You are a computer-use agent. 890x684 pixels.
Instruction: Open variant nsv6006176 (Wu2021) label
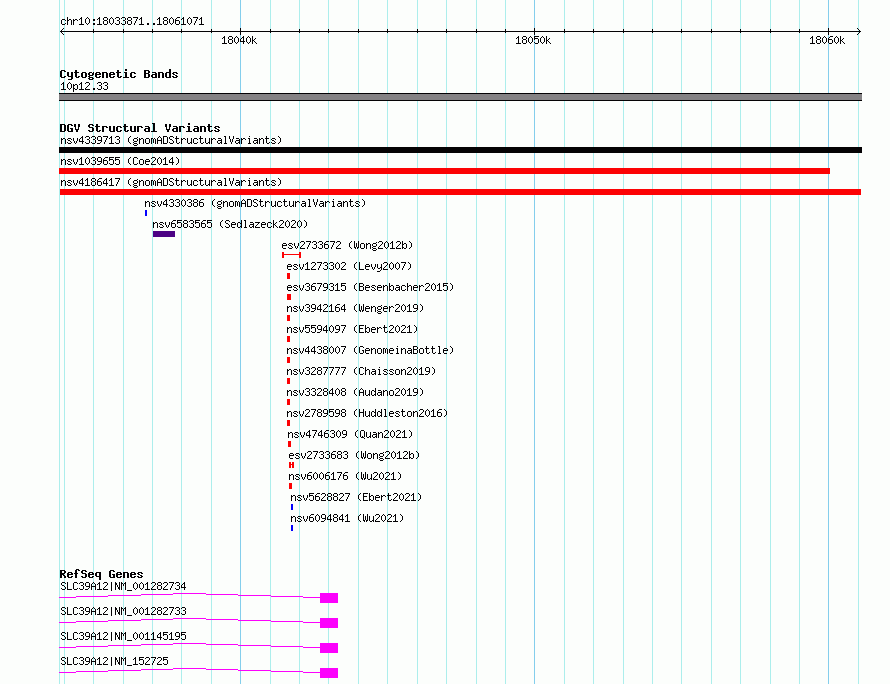click(x=345, y=476)
